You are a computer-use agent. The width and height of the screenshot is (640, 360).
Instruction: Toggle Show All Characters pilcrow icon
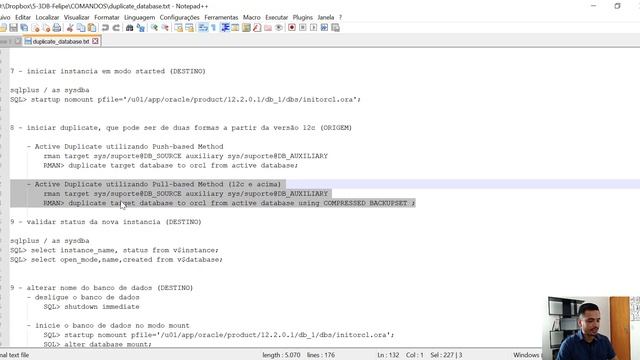tap(213, 28)
